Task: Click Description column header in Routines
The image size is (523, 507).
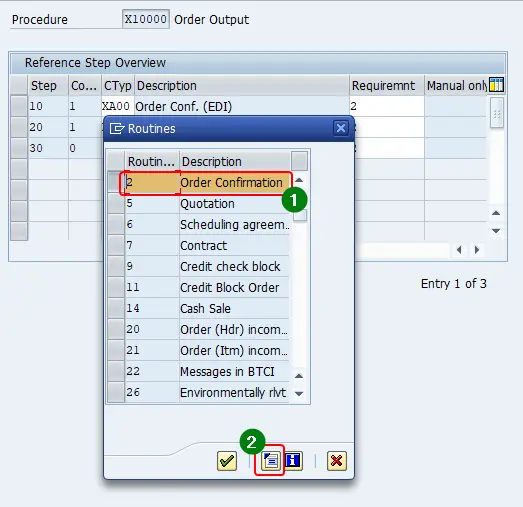Action: coord(235,161)
